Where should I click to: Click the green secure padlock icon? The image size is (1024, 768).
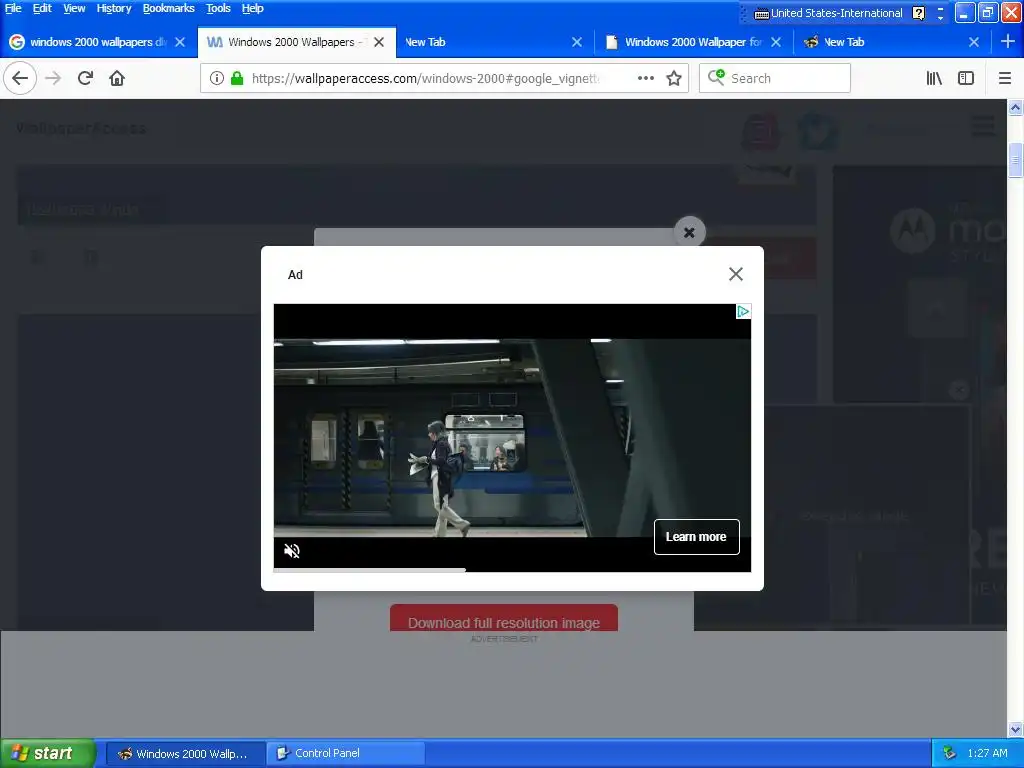pyautogui.click(x=237, y=78)
